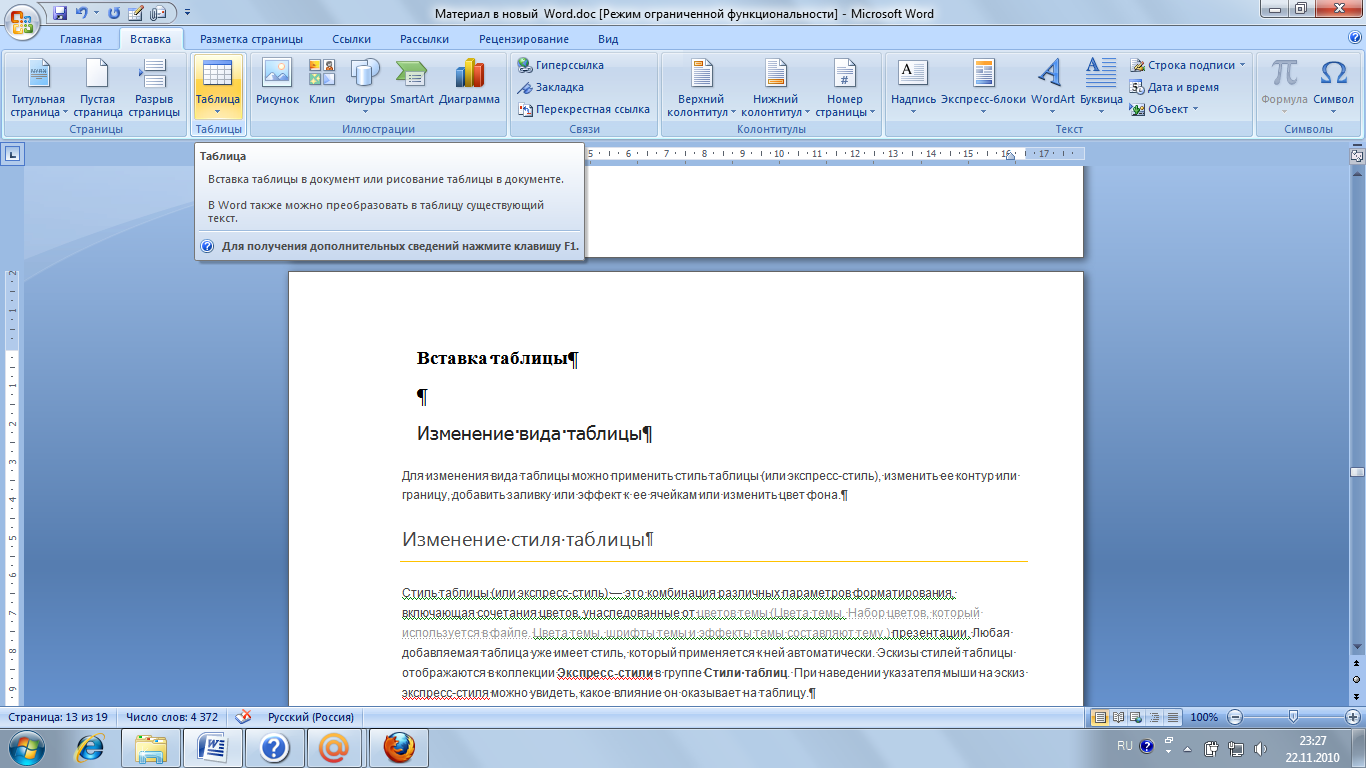Save the document from Quick Access toolbar
This screenshot has height=768, width=1366.
point(60,14)
